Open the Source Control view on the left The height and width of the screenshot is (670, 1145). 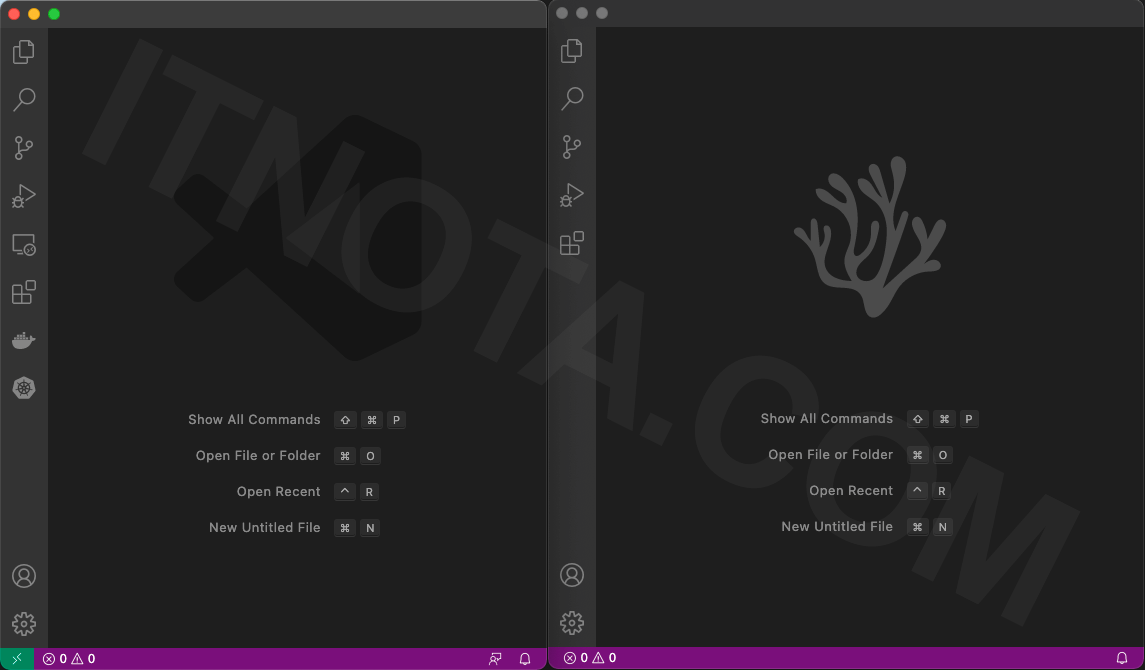pos(24,147)
